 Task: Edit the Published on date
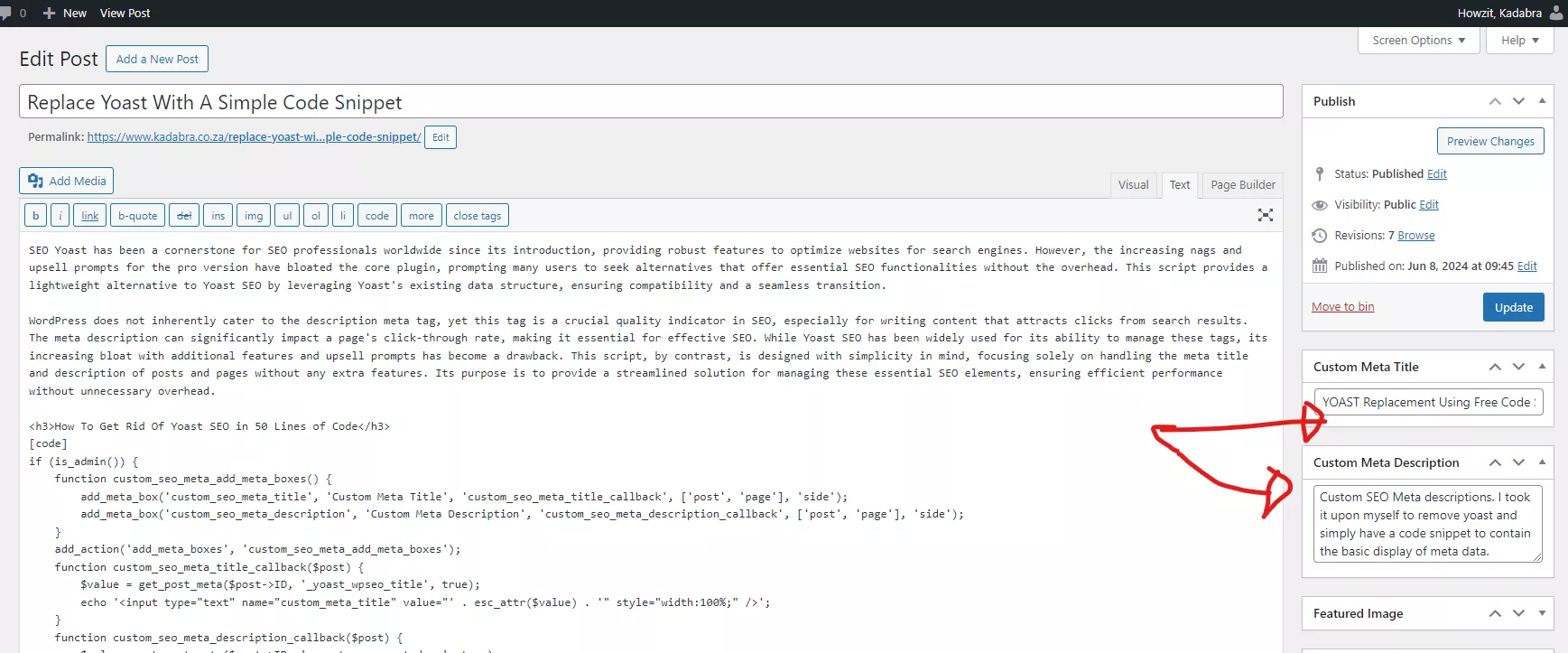click(1527, 266)
